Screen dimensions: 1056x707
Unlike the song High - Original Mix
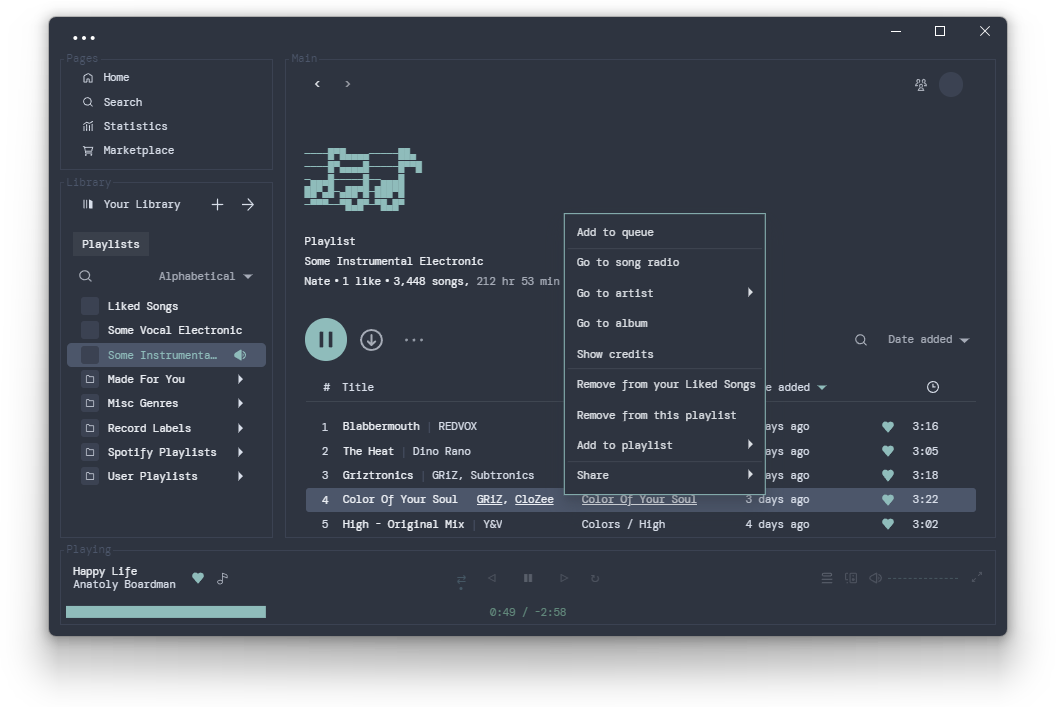coord(888,525)
